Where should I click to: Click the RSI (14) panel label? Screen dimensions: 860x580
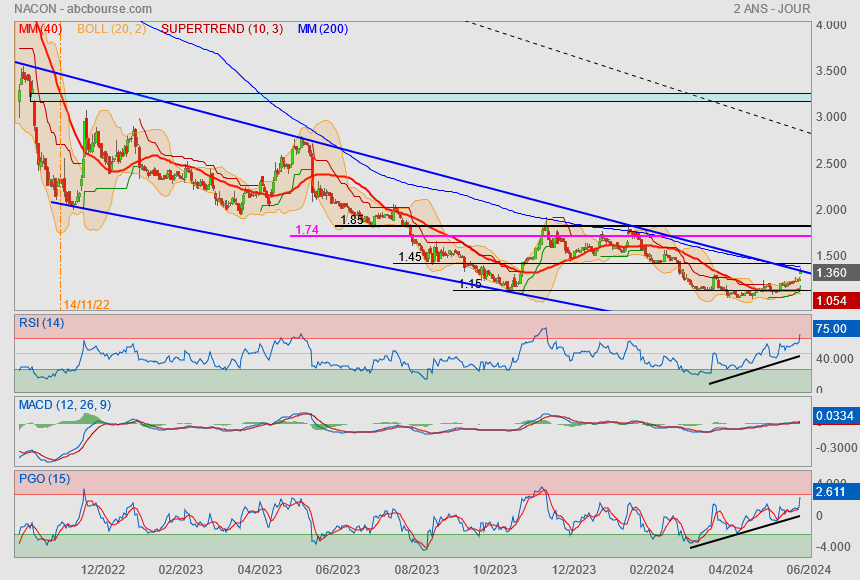pyautogui.click(x=42, y=323)
